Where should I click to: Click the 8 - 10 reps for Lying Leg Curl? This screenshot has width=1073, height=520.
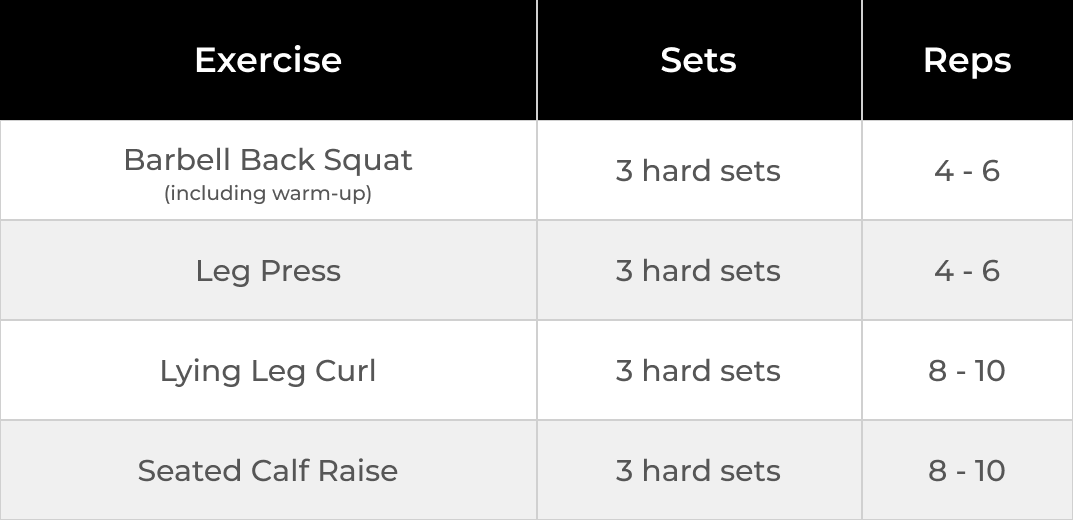[x=967, y=370]
